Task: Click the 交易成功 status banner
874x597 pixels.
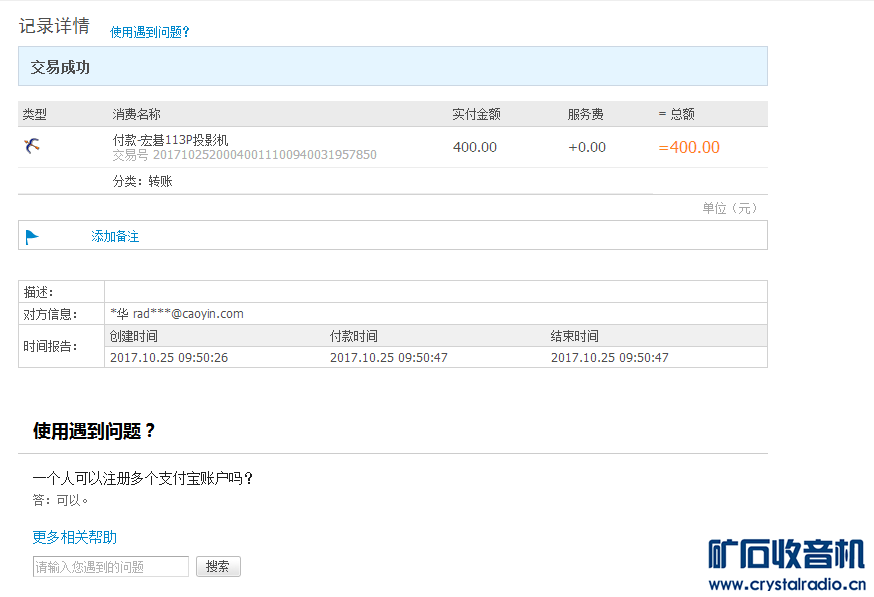Action: coord(393,66)
